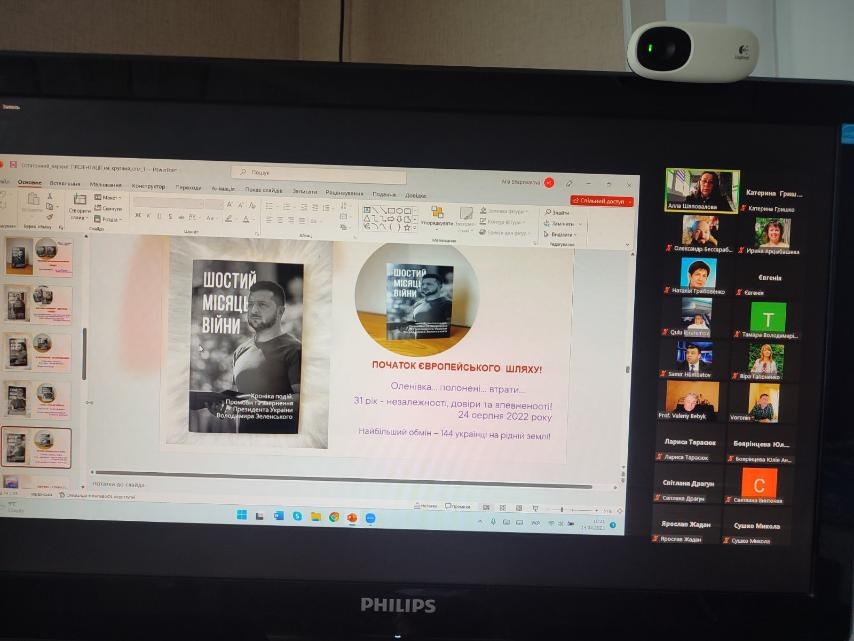854x641 pixels.
Task: Open the Design (Конструктор) ribbon tab
Action: click(x=148, y=186)
